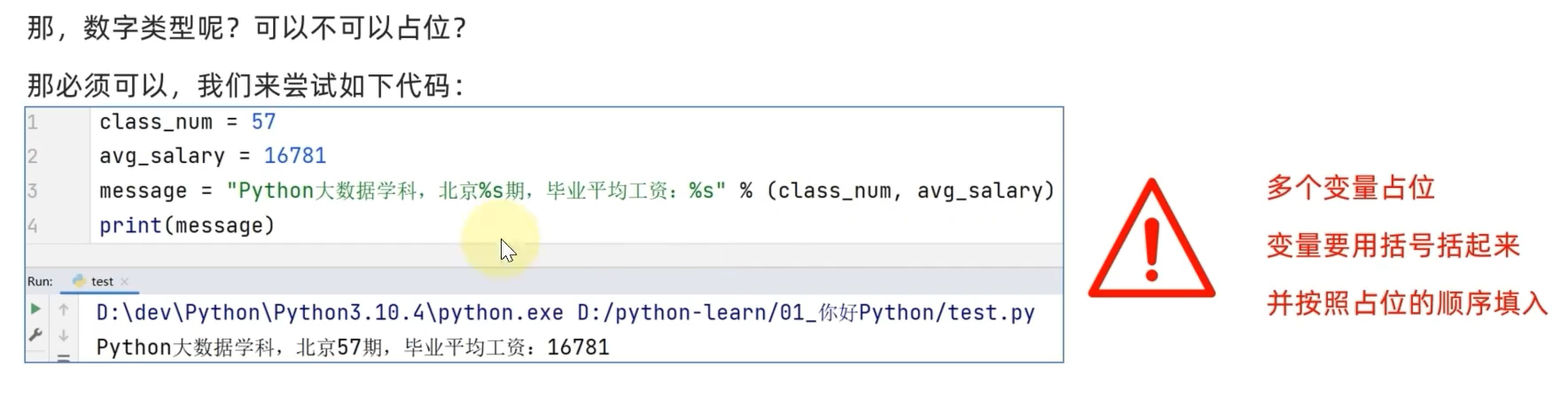Close the test run tab
The width and height of the screenshot is (1568, 414).
[x=125, y=282]
